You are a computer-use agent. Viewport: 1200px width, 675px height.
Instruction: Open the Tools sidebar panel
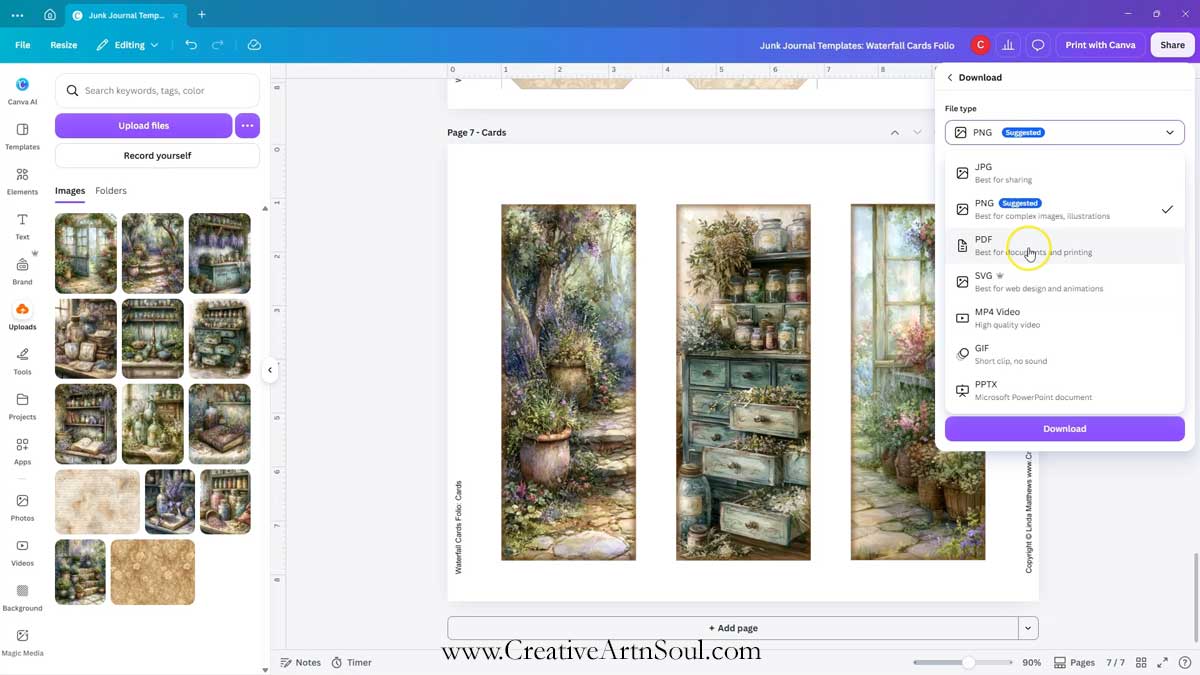coord(22,361)
